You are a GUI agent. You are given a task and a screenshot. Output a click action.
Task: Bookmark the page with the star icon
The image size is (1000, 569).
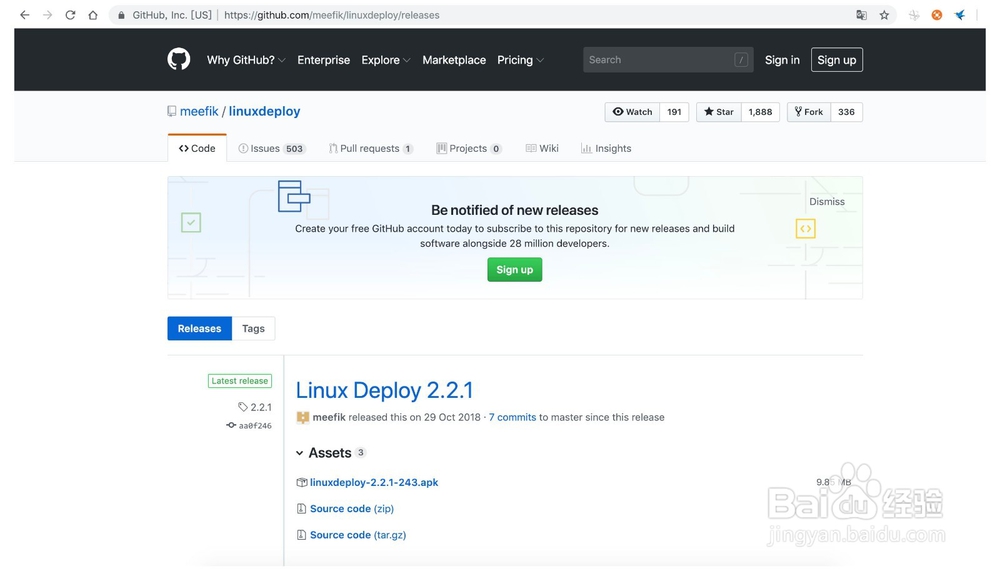(x=884, y=15)
